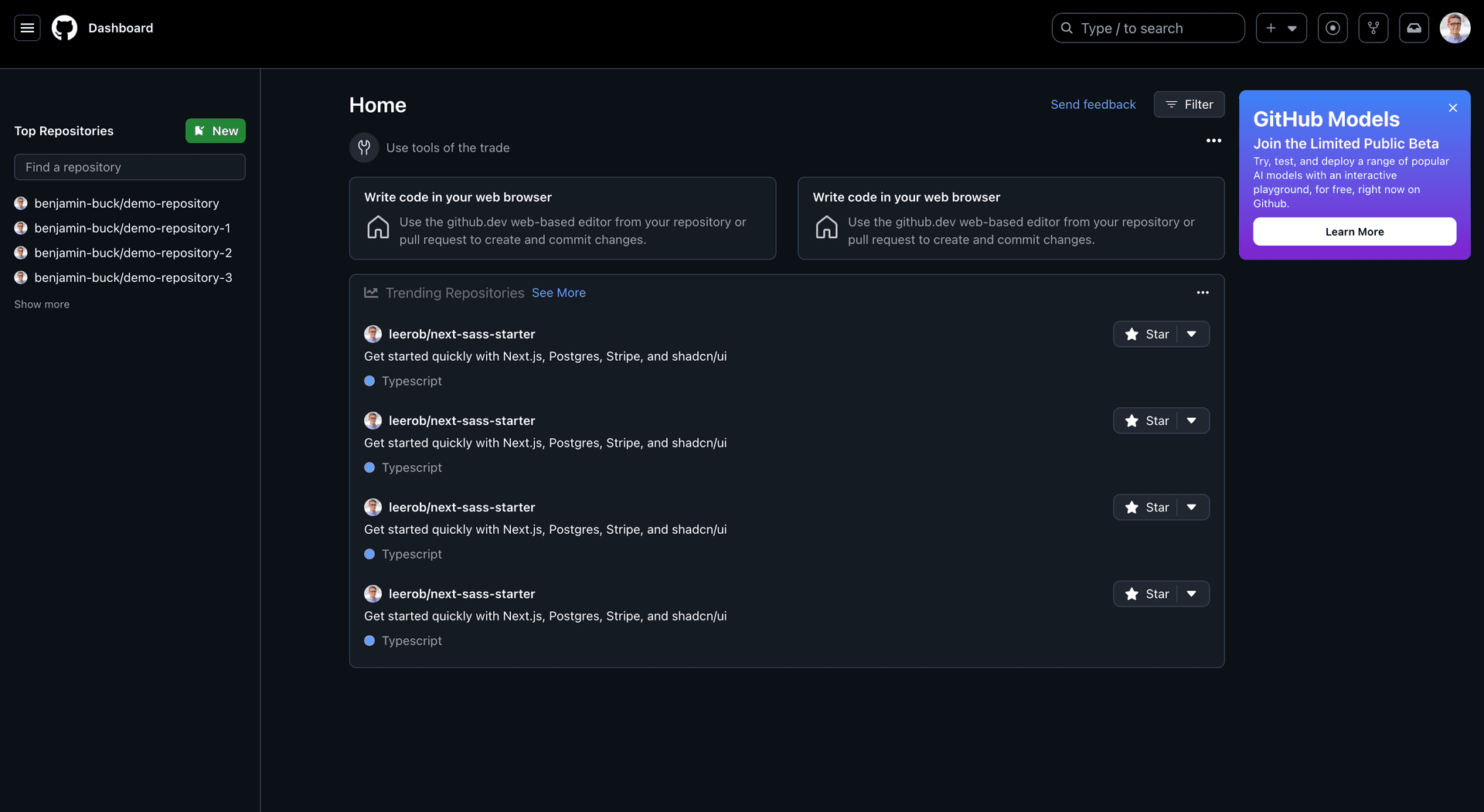Open the notifications inbox icon
This screenshot has width=1484, height=812.
point(1414,28)
